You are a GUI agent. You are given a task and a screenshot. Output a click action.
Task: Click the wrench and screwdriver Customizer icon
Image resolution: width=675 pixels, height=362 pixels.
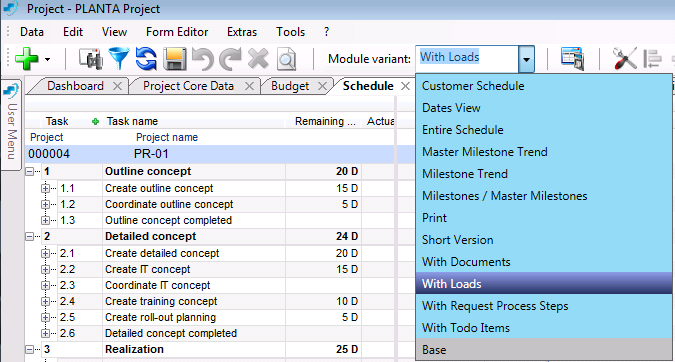[x=624, y=59]
